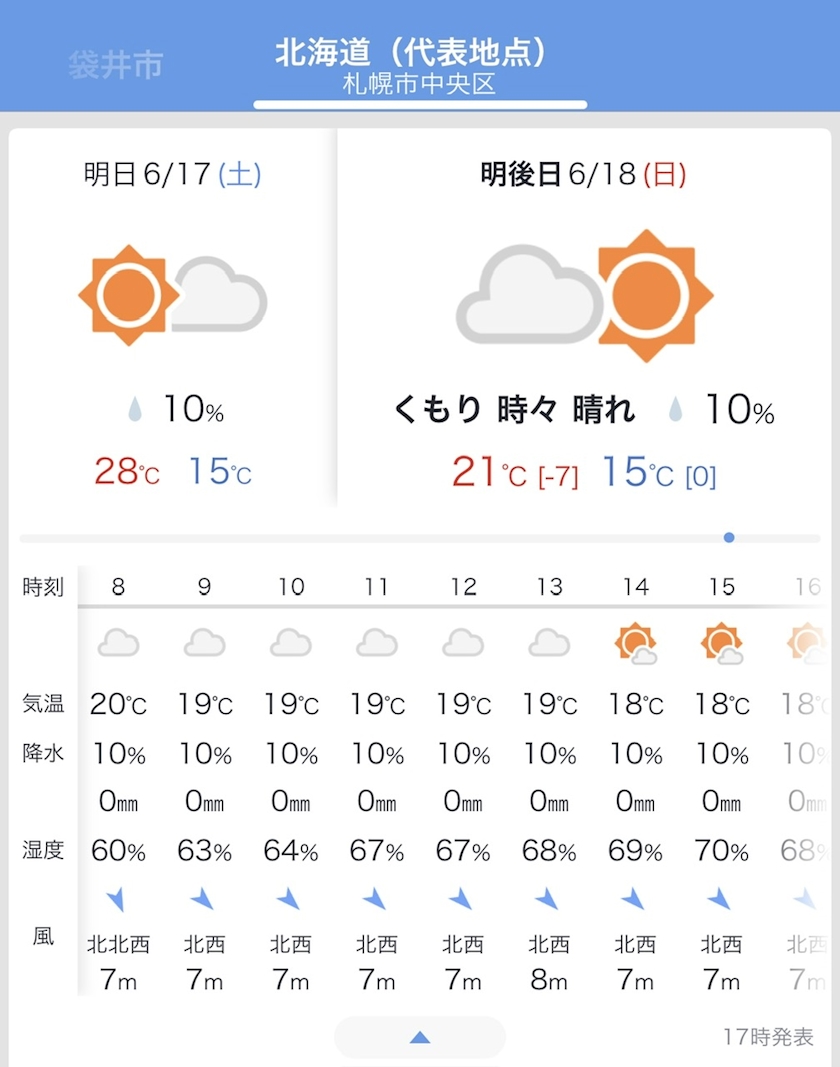Image resolution: width=840 pixels, height=1067 pixels.
Task: Tap the 20°C temperature at 8 o'clock
Action: 118,704
